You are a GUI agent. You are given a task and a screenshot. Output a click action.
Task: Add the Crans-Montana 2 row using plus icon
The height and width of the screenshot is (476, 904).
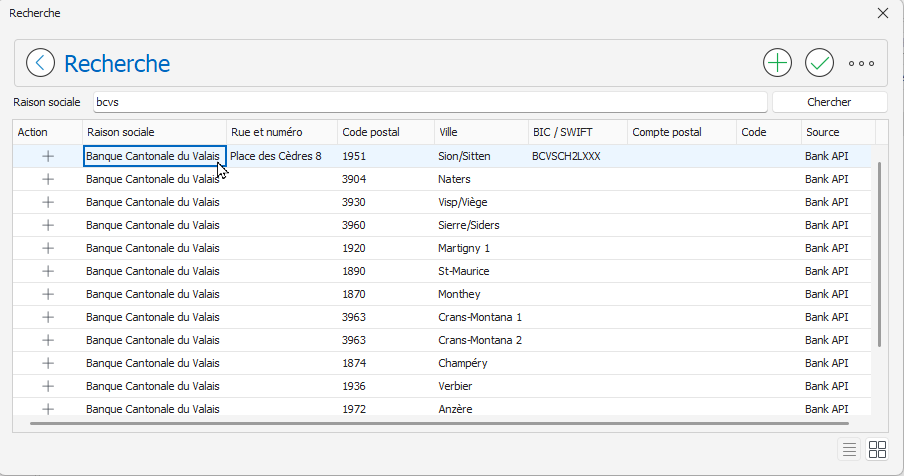click(48, 341)
